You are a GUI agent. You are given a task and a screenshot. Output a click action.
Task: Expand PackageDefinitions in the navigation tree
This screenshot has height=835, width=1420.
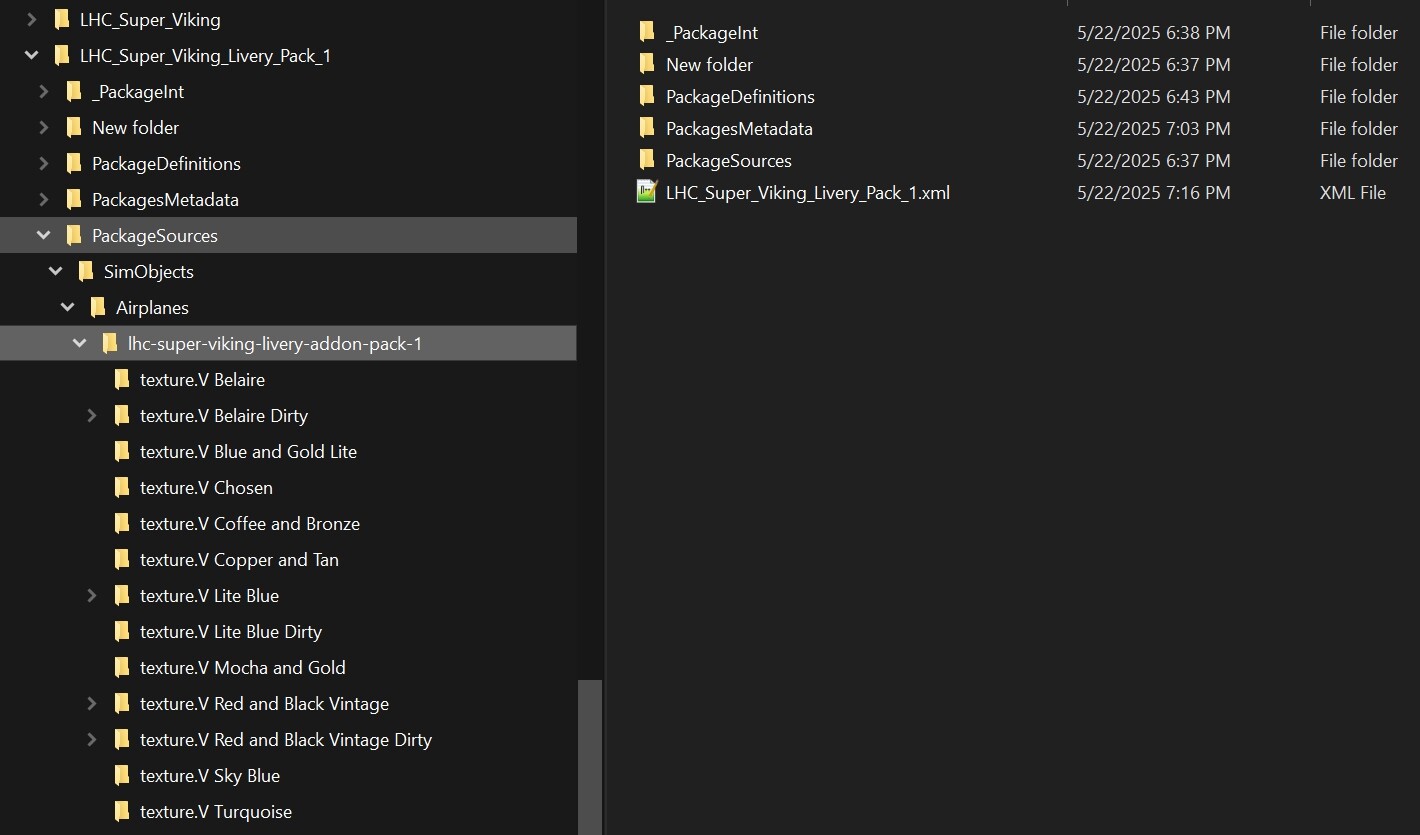[44, 163]
